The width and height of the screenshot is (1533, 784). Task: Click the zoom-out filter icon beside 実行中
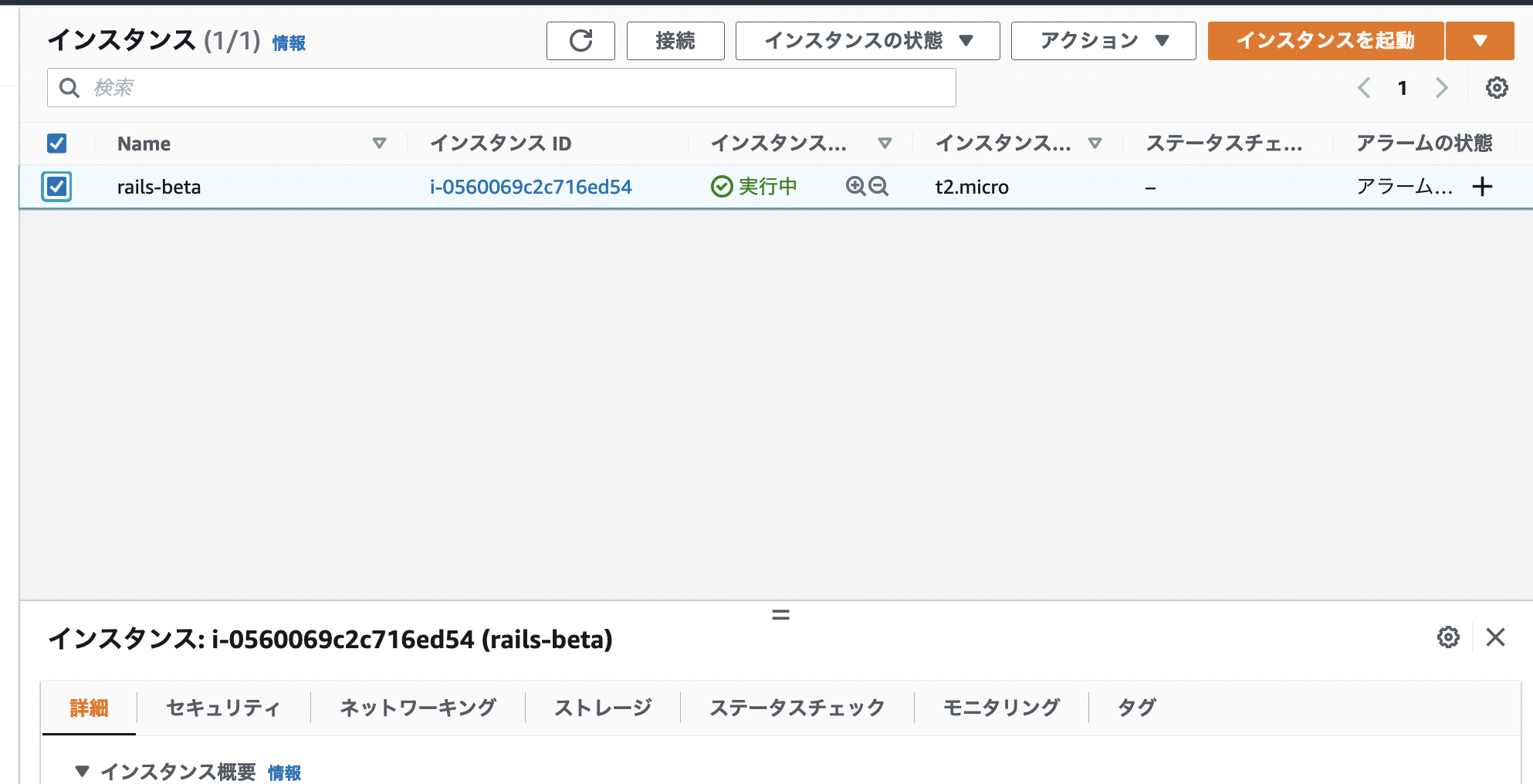[878, 186]
